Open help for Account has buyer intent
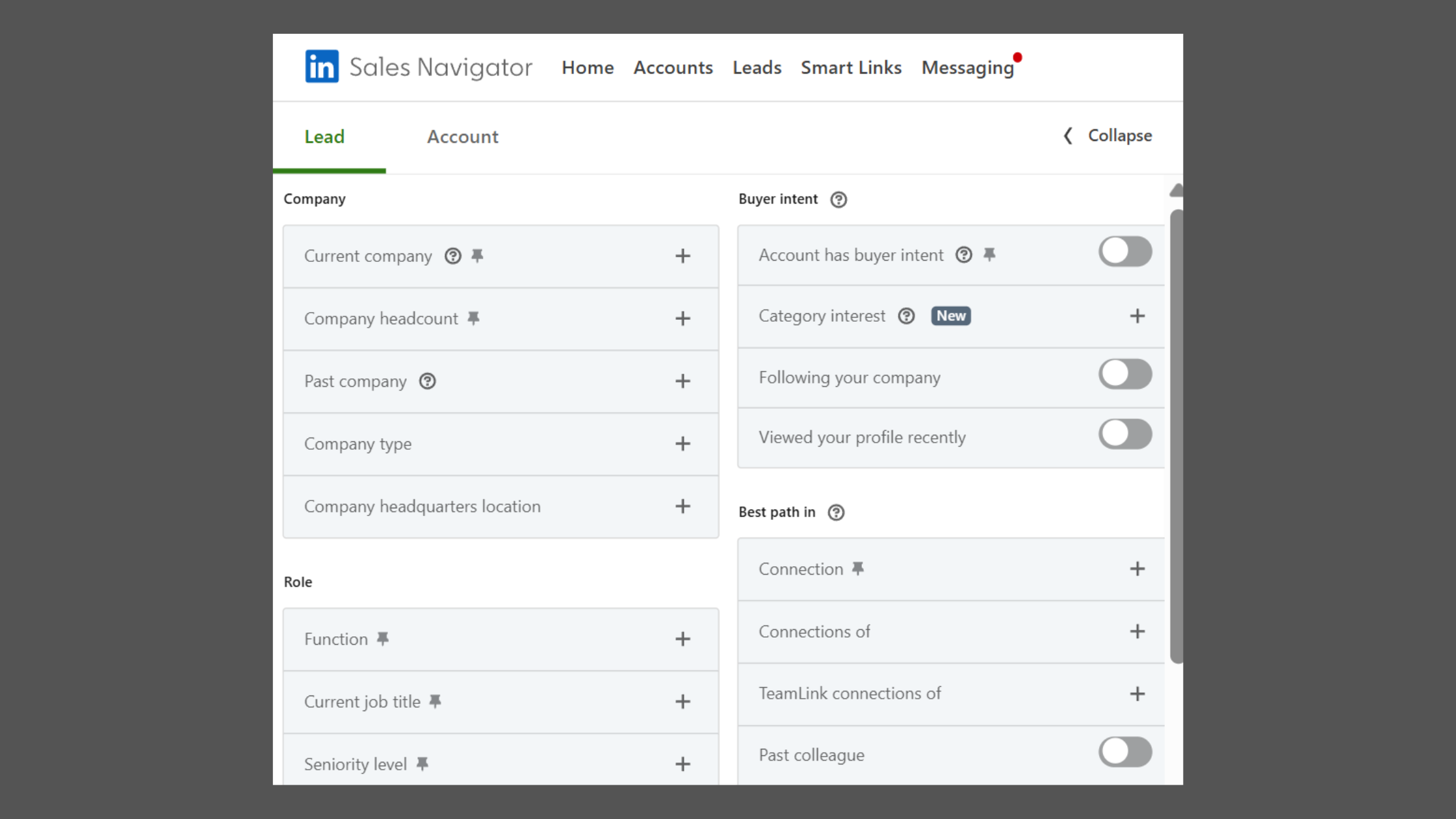1456x819 pixels. click(964, 255)
